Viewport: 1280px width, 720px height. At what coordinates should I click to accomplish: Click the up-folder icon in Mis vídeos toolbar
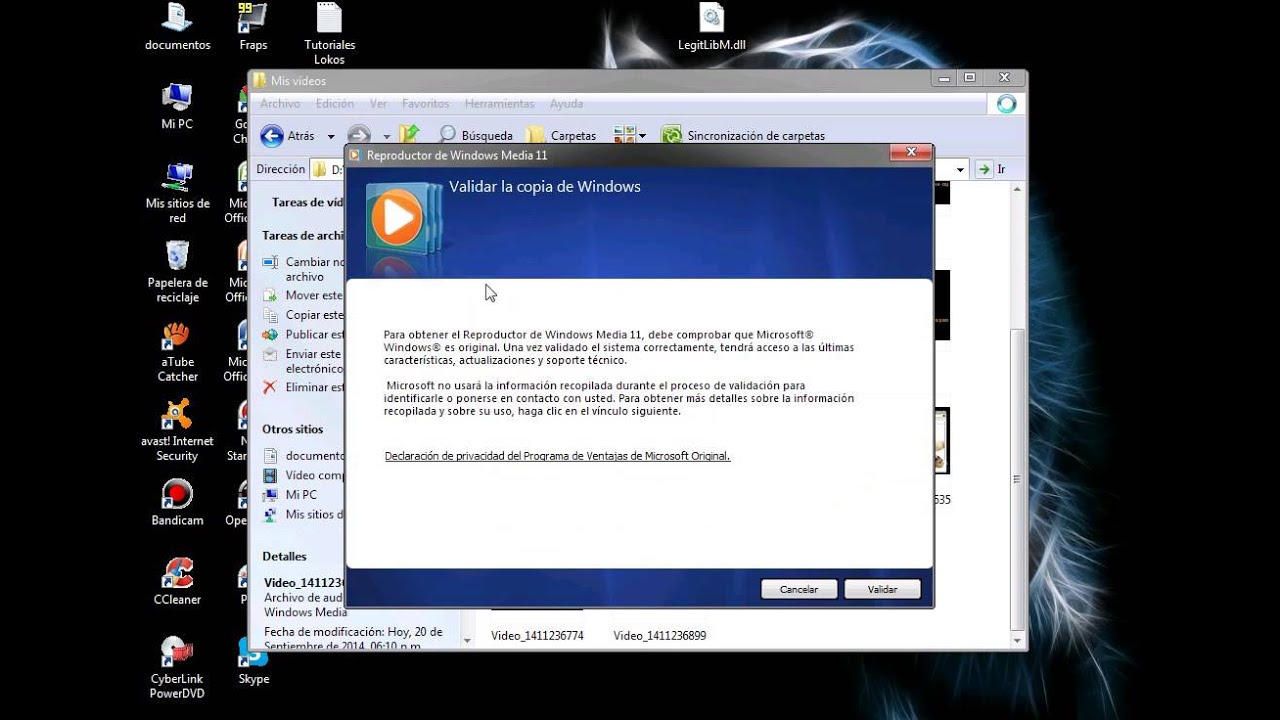409,135
